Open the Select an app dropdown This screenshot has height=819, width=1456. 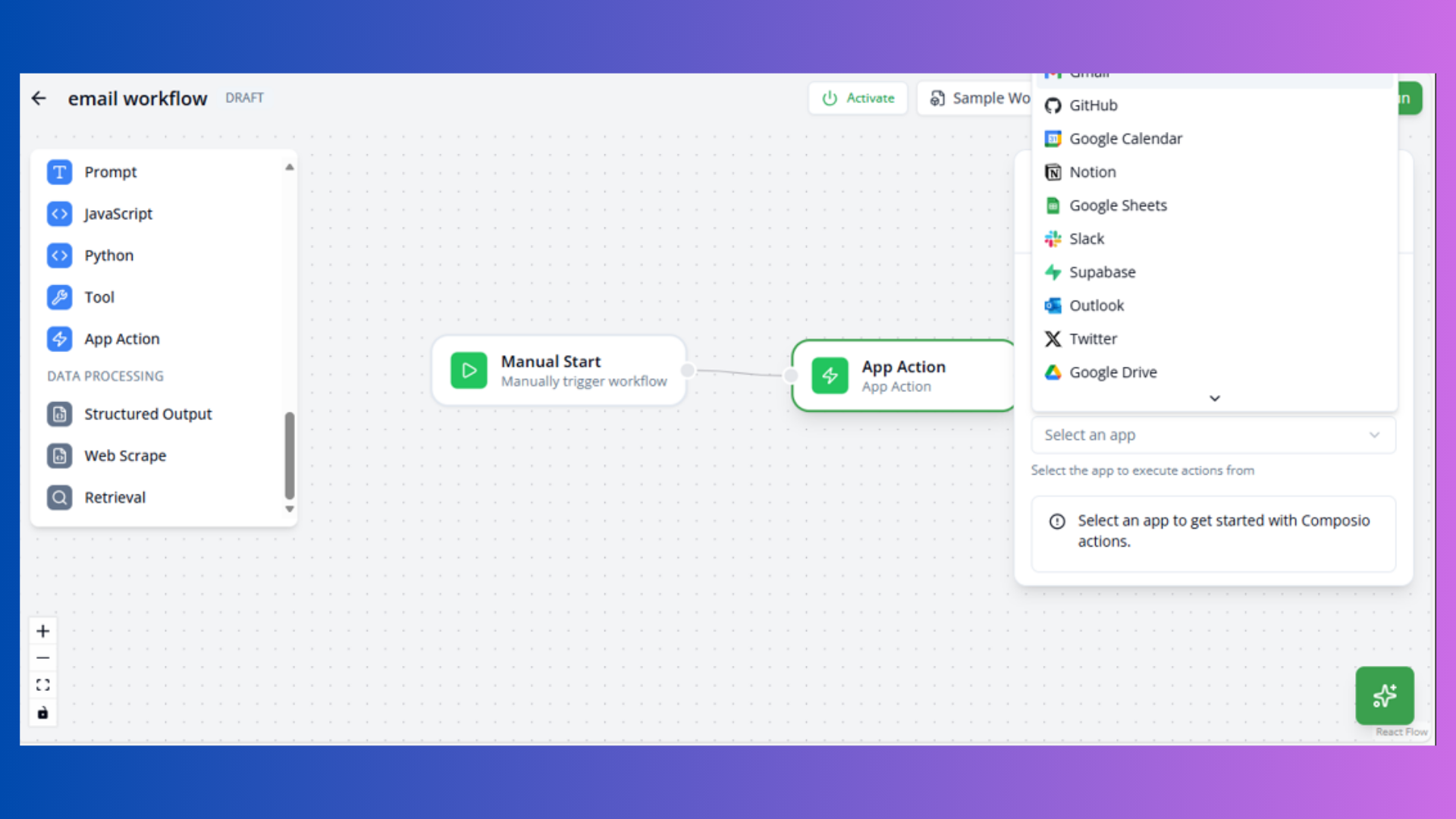[x=1213, y=435]
